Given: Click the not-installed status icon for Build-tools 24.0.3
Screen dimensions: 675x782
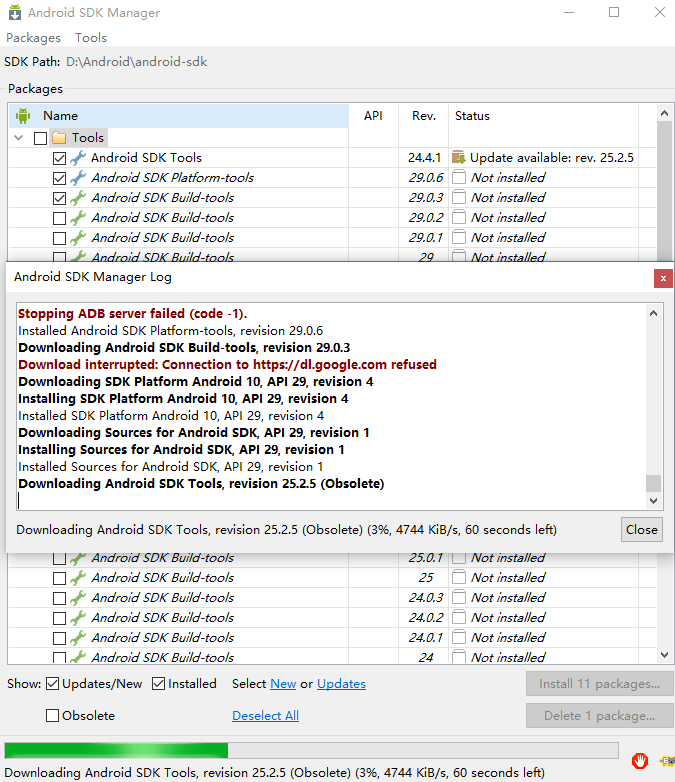Looking at the screenshot, I should [x=458, y=597].
